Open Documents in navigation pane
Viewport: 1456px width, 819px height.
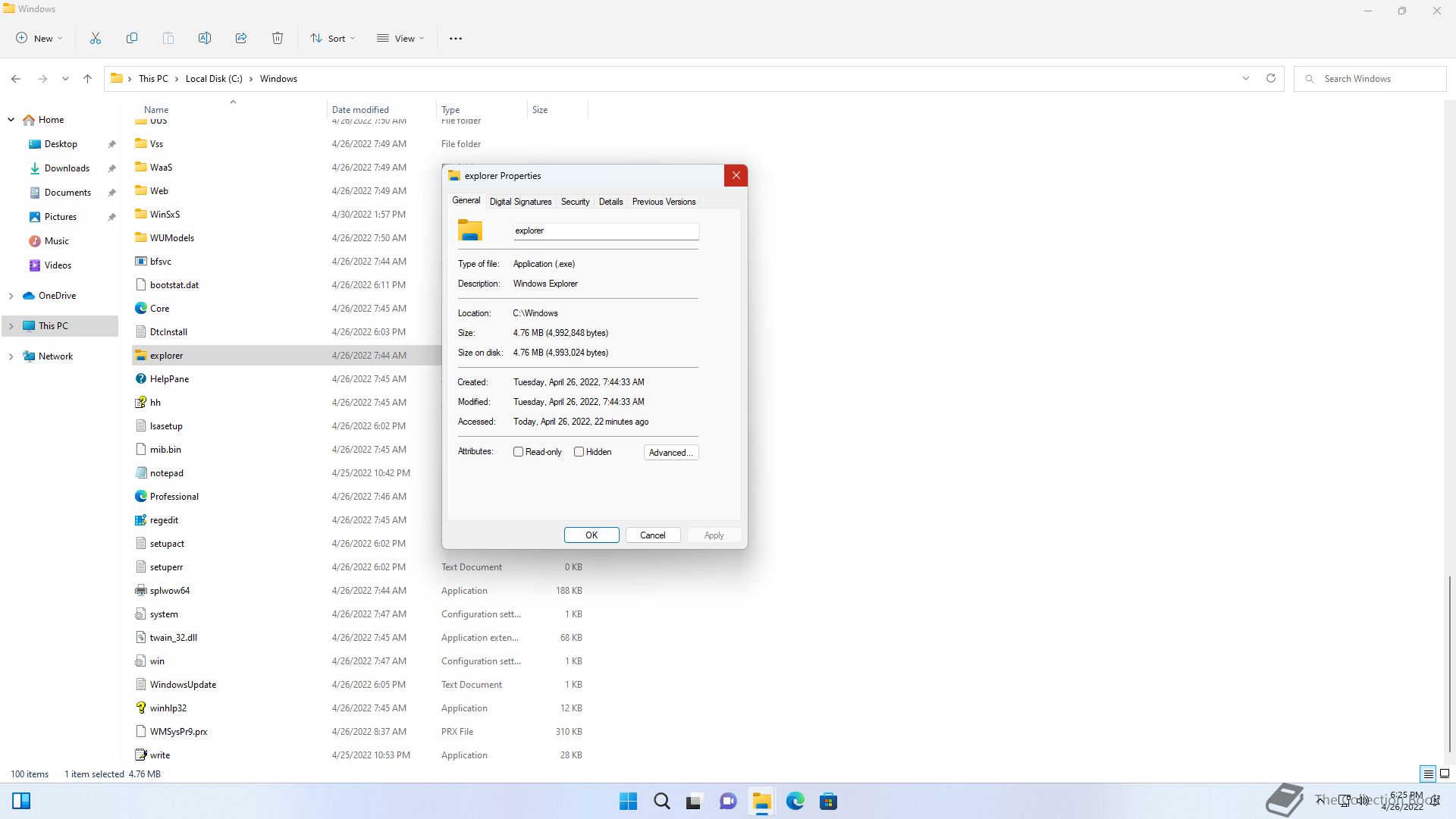coord(67,193)
